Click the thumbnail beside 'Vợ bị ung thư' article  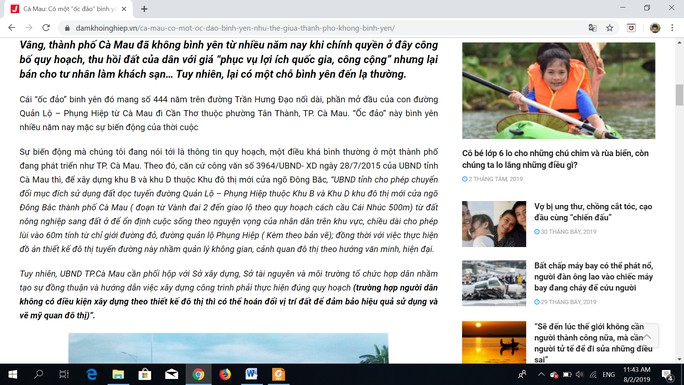494,224
